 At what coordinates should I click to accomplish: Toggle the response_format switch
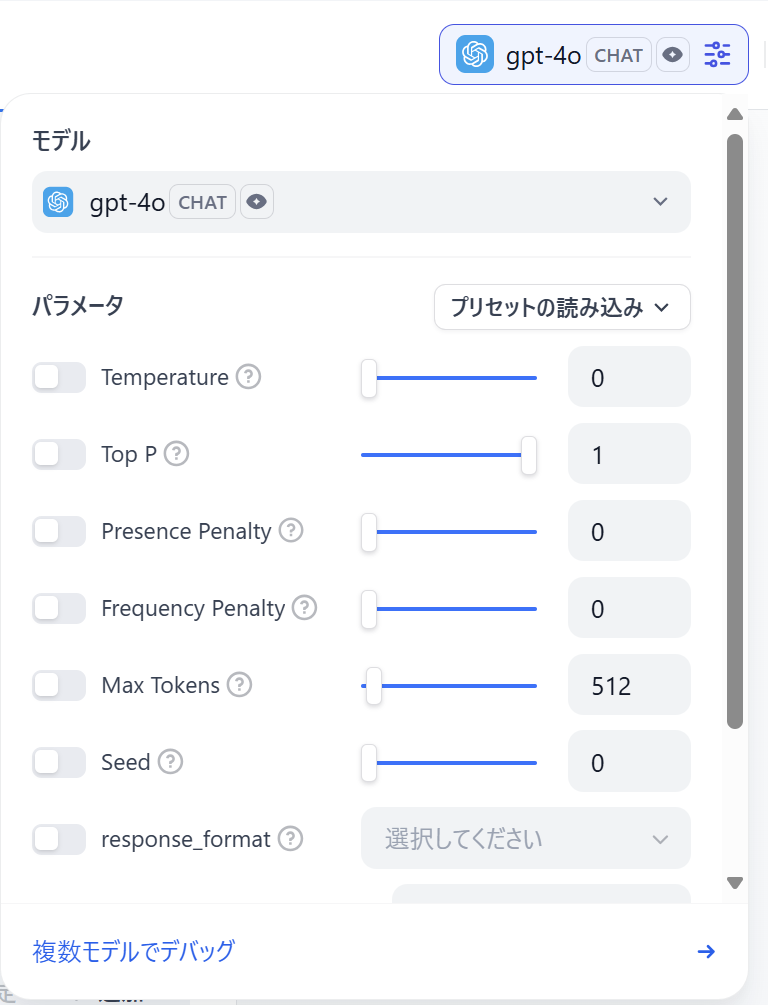(59, 838)
